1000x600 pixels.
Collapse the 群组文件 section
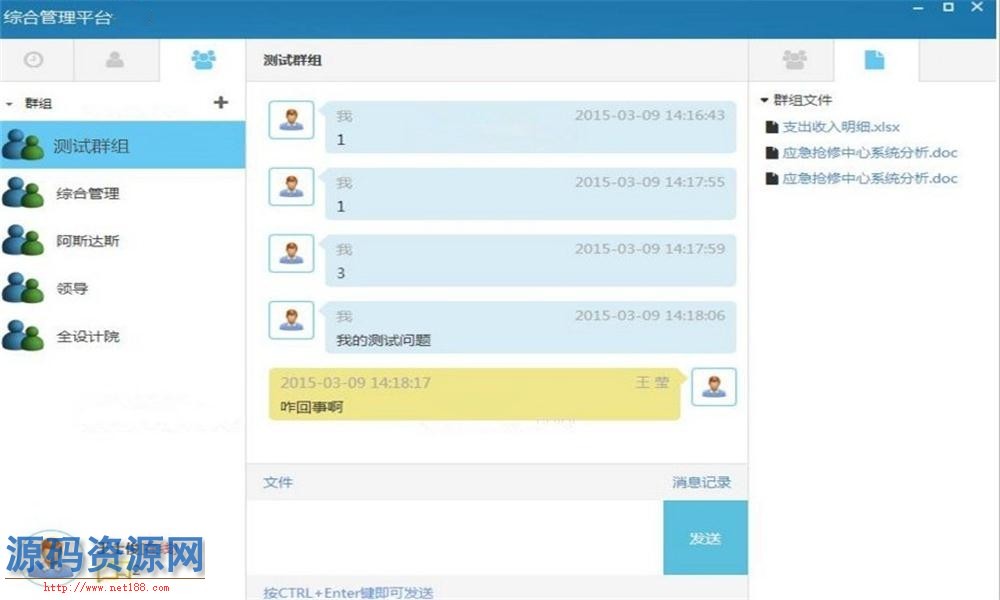[765, 100]
